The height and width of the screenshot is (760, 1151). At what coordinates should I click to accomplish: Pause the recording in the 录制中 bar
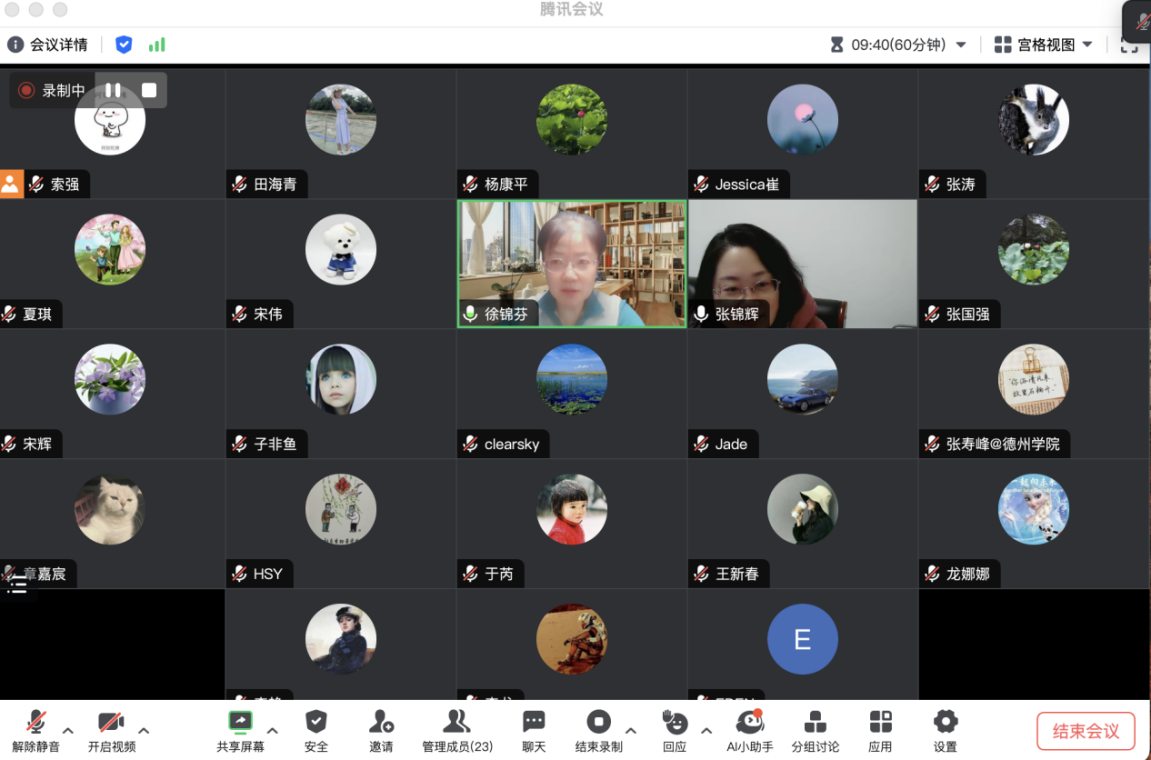(113, 90)
